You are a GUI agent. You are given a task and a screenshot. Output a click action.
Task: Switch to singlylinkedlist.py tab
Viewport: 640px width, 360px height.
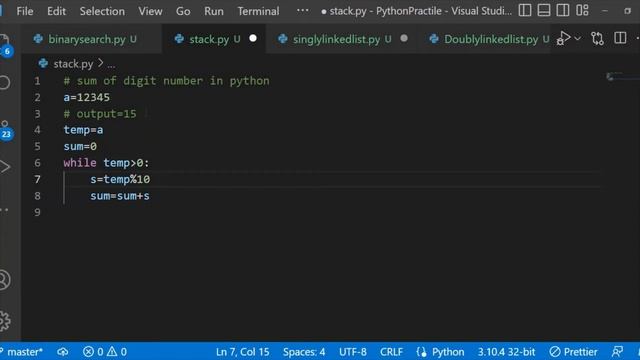click(x=342, y=39)
